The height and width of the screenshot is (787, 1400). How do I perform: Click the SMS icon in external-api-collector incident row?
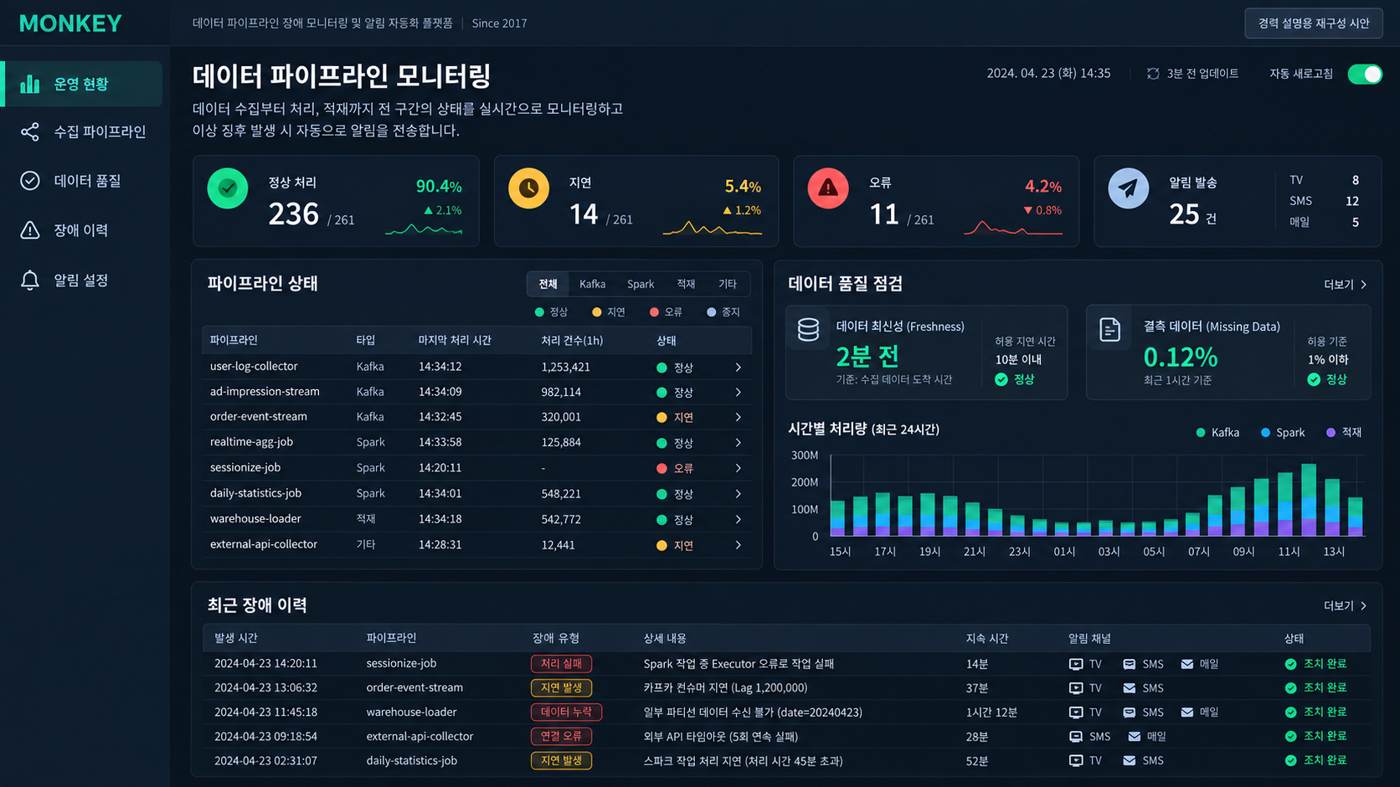coord(1076,736)
